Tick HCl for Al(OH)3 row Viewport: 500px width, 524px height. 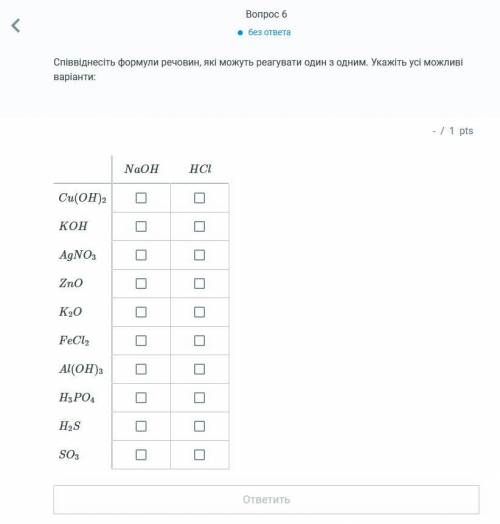click(200, 369)
